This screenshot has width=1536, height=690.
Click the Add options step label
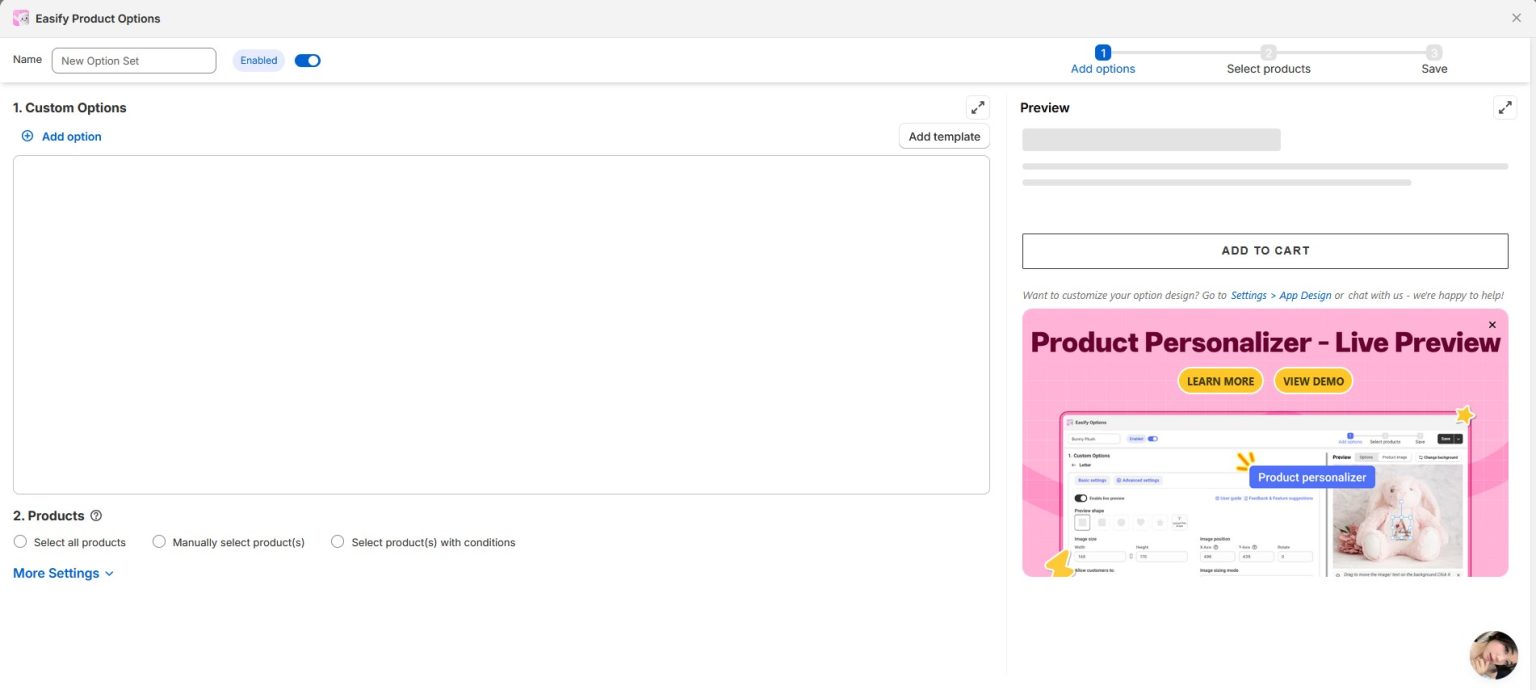click(x=1102, y=68)
